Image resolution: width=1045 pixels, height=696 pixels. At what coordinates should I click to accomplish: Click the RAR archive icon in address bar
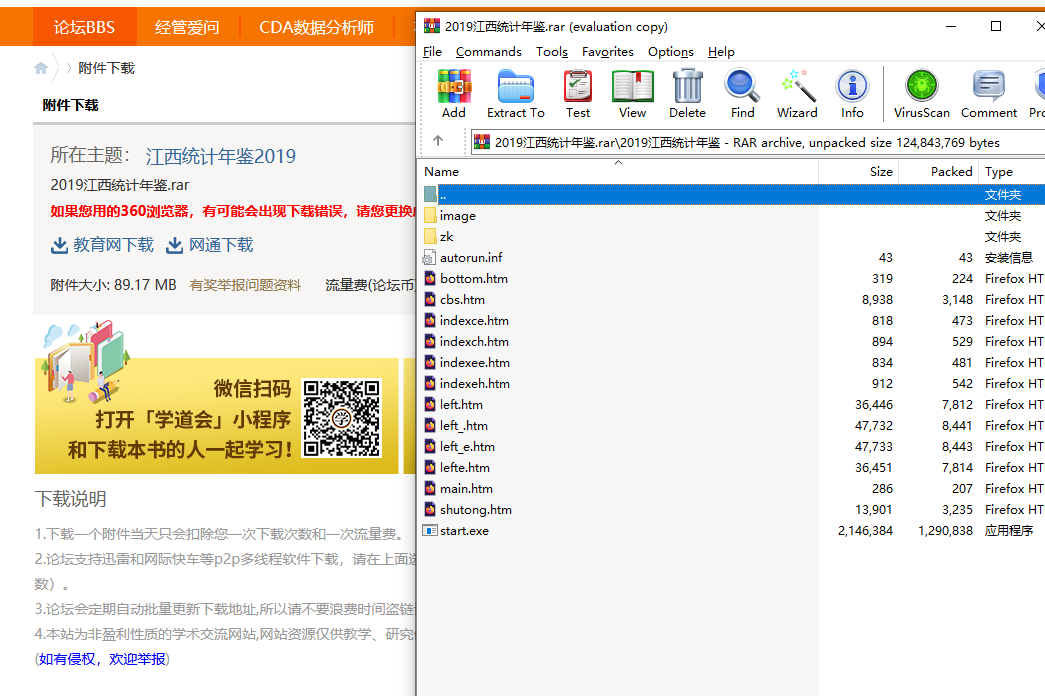coord(481,142)
